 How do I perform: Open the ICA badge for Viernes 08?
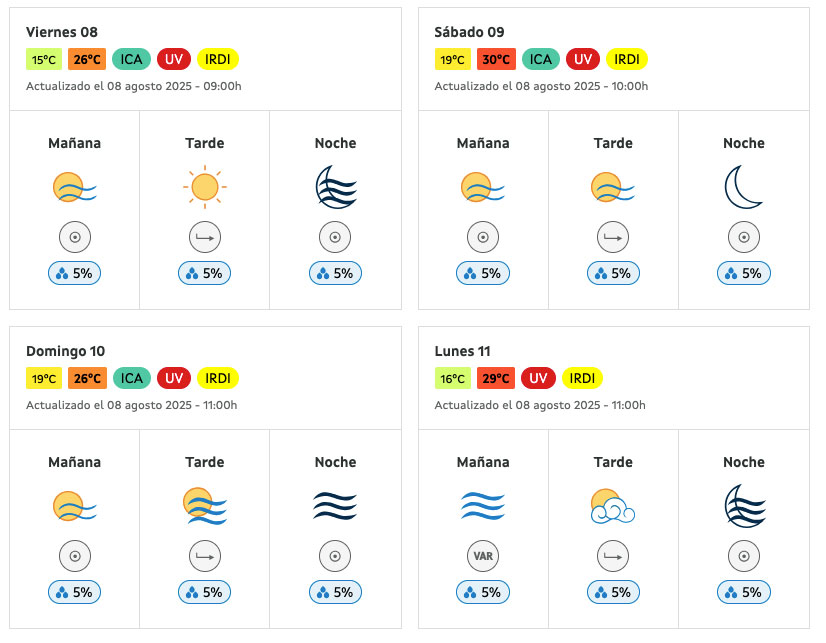[x=131, y=59]
